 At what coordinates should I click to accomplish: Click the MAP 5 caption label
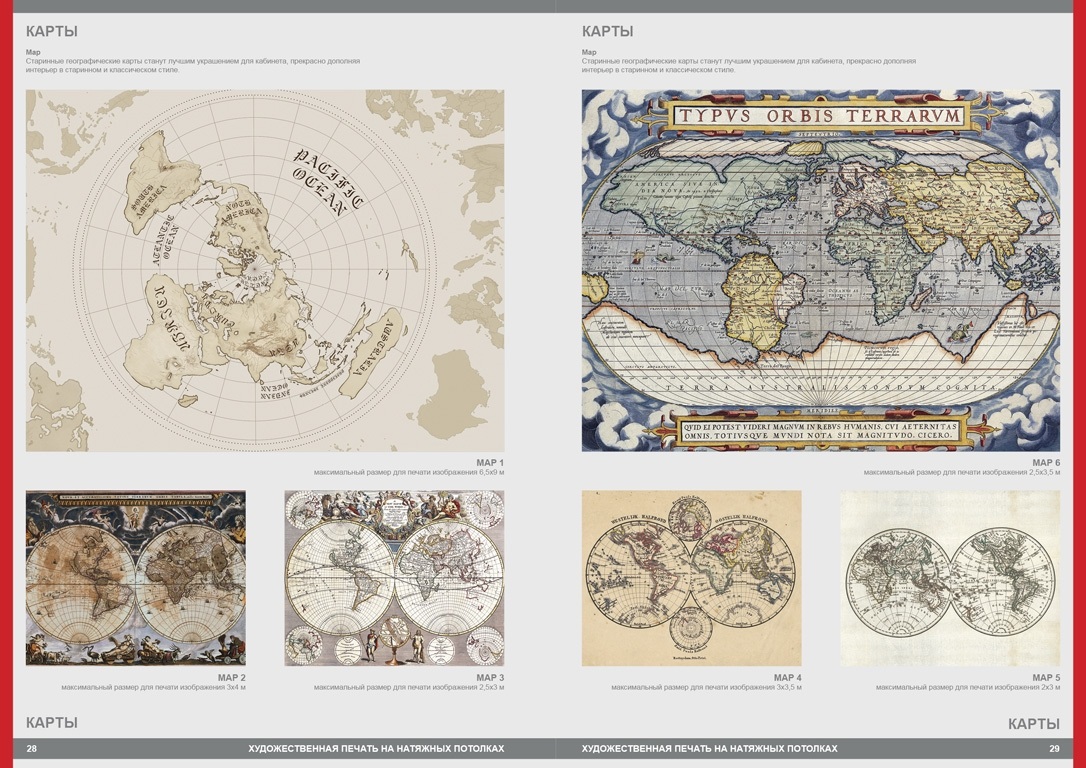click(1045, 678)
